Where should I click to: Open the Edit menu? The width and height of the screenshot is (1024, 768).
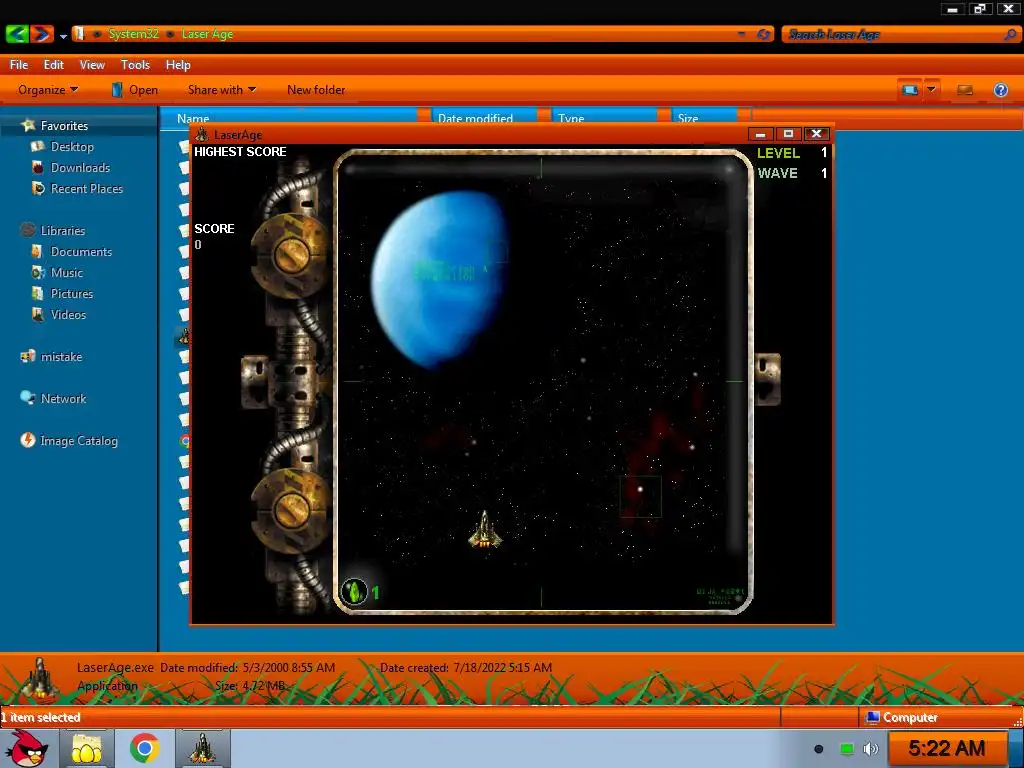coord(54,65)
